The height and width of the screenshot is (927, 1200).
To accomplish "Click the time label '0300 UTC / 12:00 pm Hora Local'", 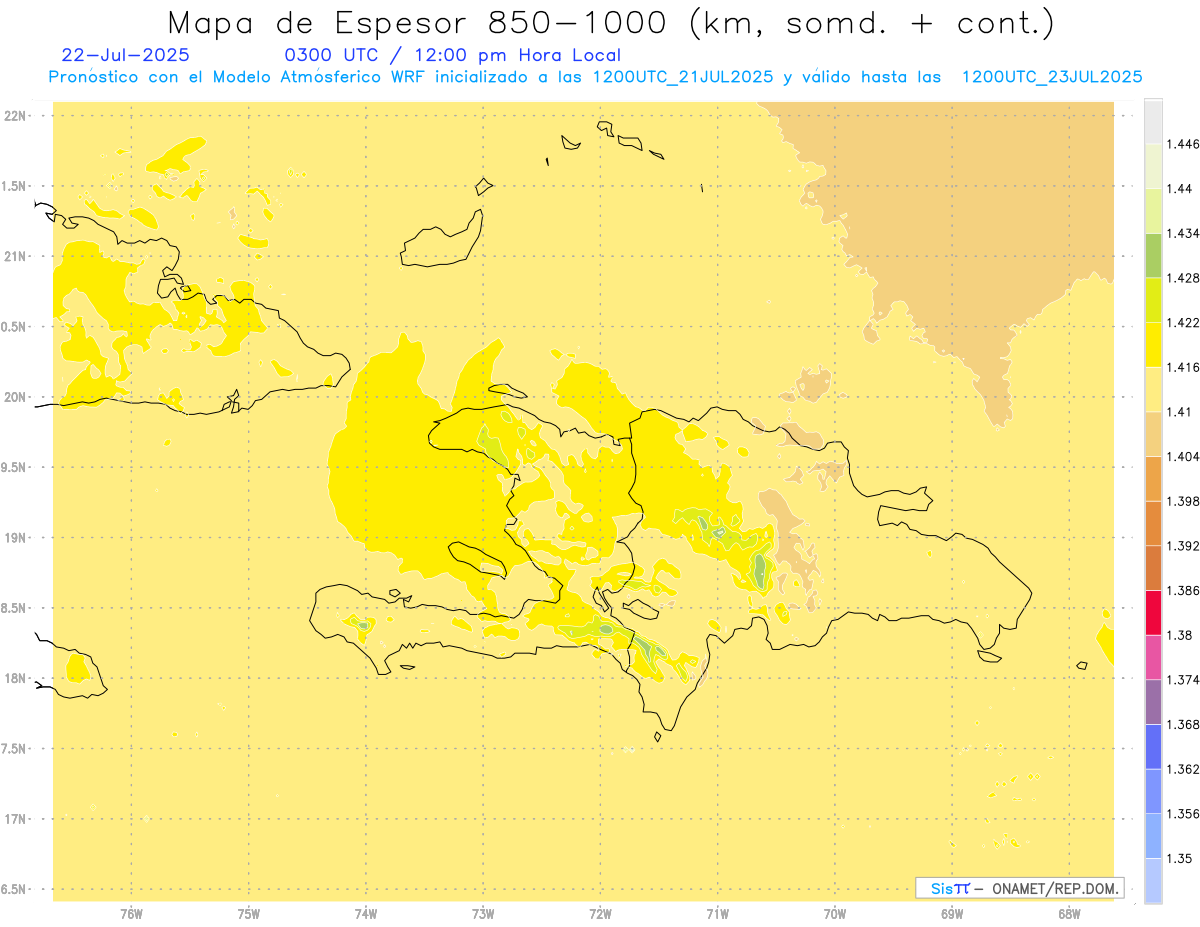I will point(452,56).
